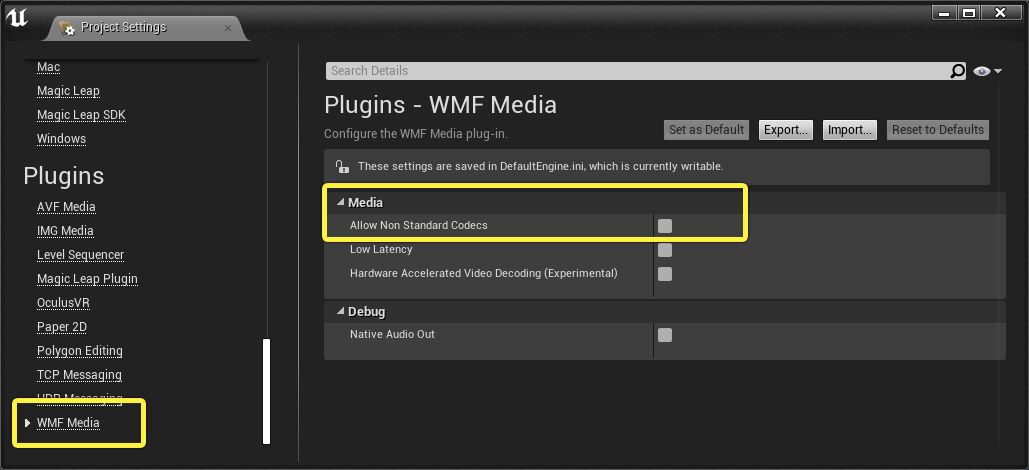
Task: Minimize the Project Settings window
Action: click(x=944, y=12)
